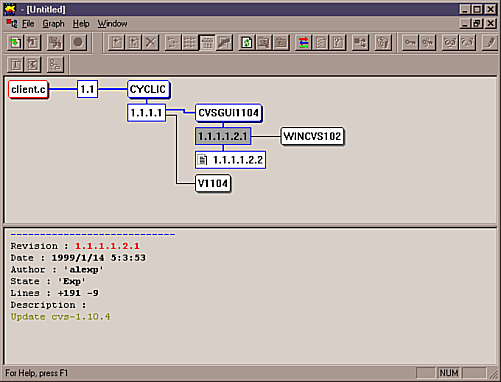501x382 pixels.
Task: Click the red stop circle icon
Action: tap(78, 43)
